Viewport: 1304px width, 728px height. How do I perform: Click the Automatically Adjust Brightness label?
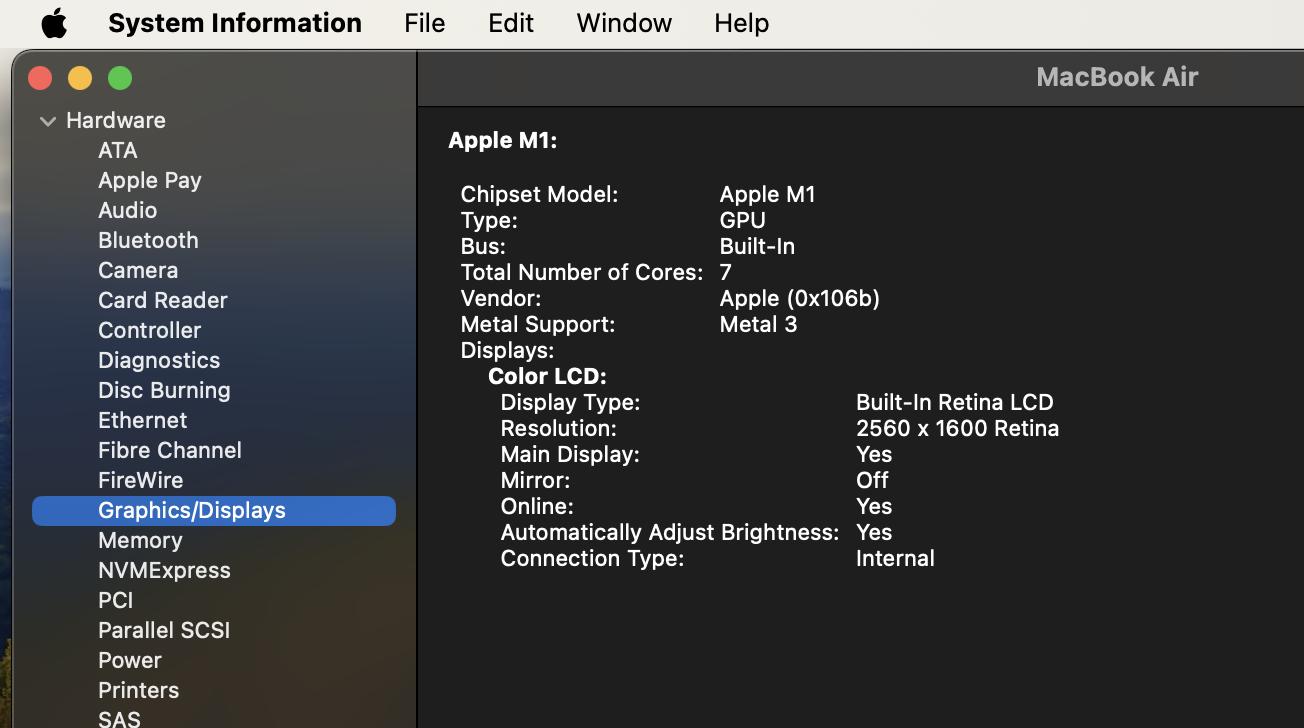669,532
